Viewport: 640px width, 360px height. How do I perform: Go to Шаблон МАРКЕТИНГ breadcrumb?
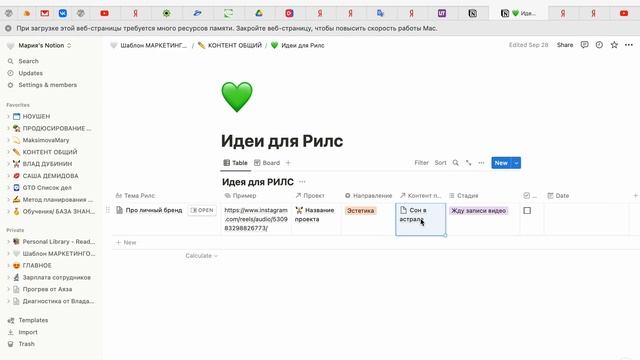pos(149,45)
